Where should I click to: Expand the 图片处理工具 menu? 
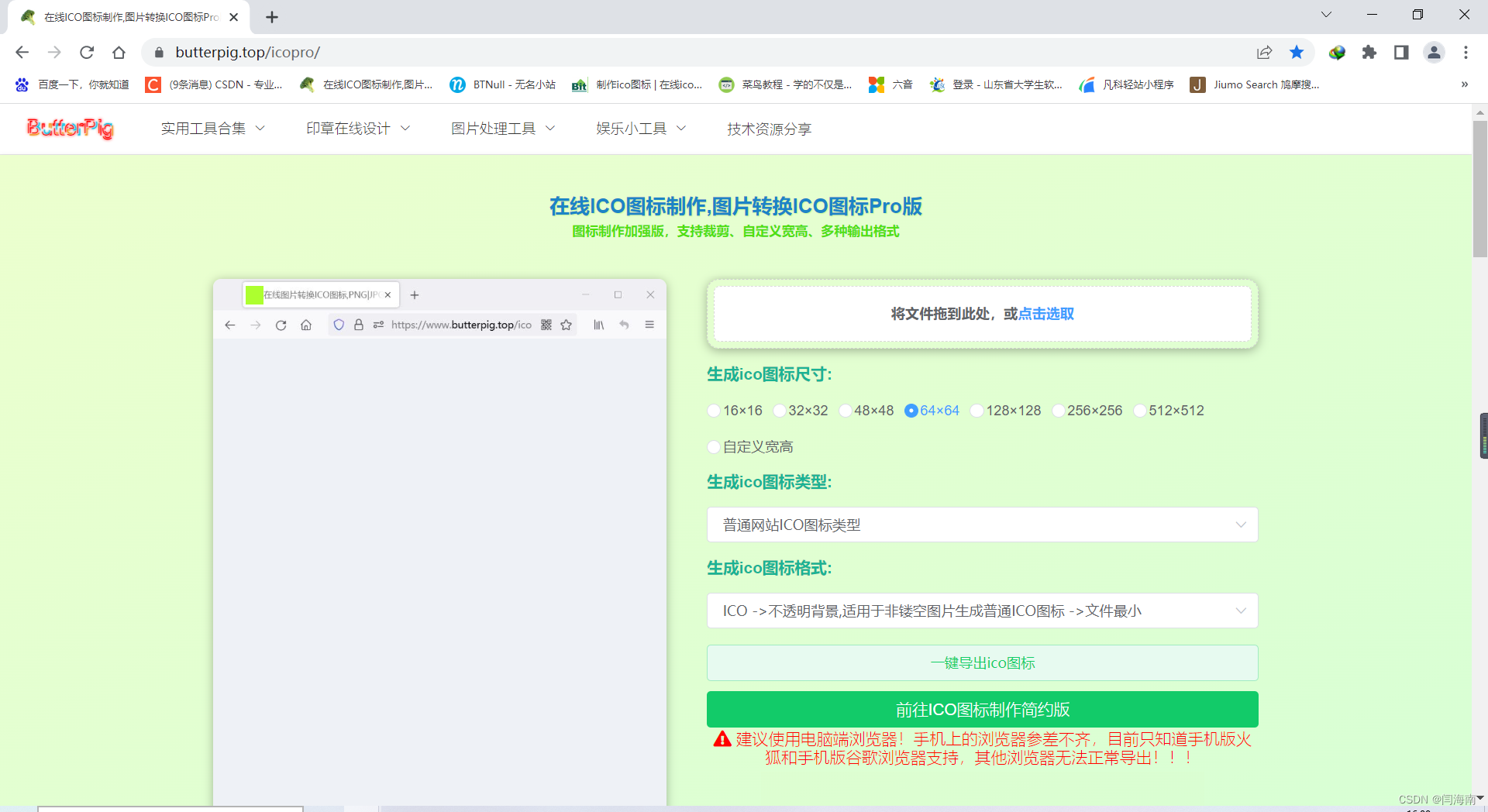tap(503, 129)
